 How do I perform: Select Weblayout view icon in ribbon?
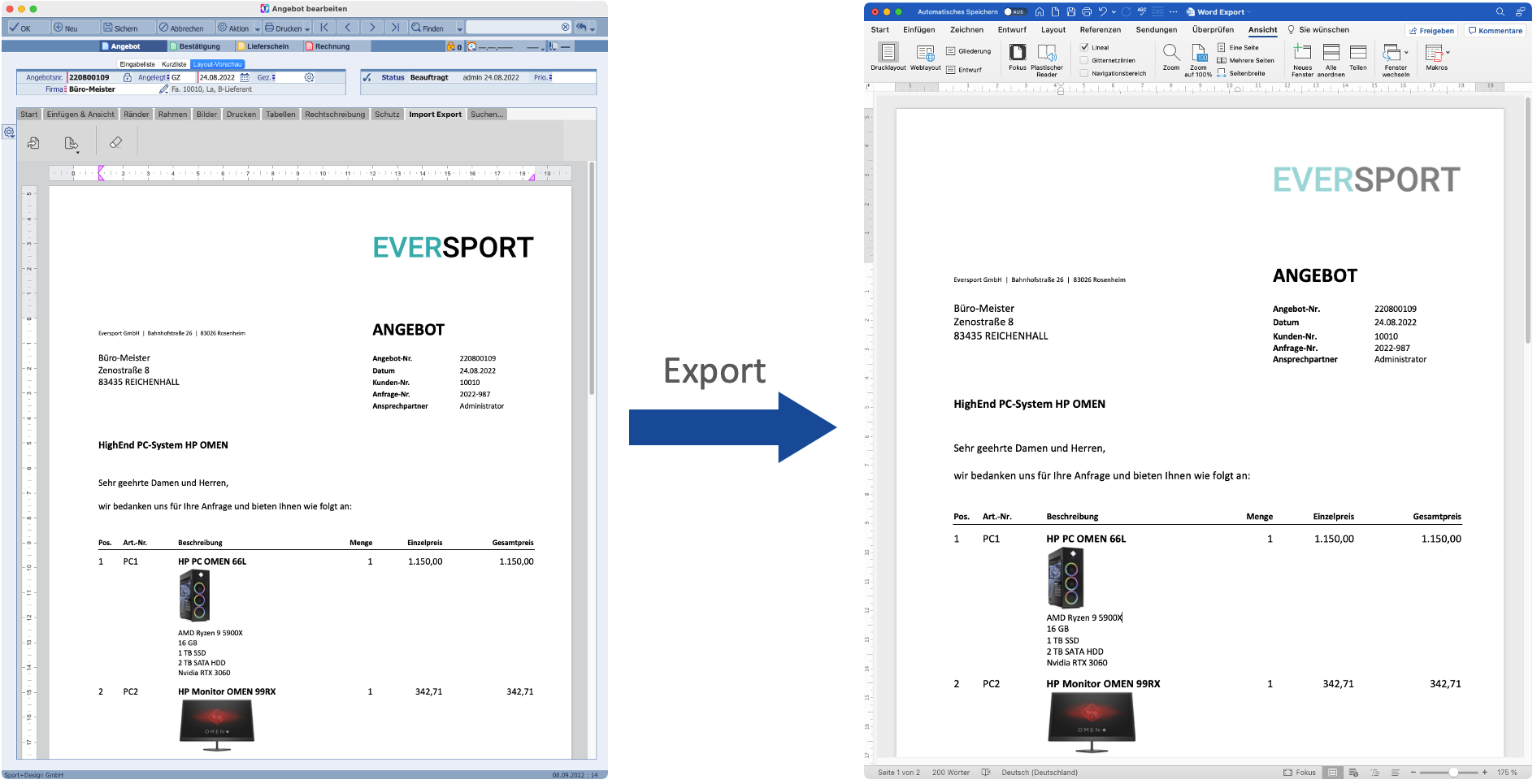click(925, 53)
